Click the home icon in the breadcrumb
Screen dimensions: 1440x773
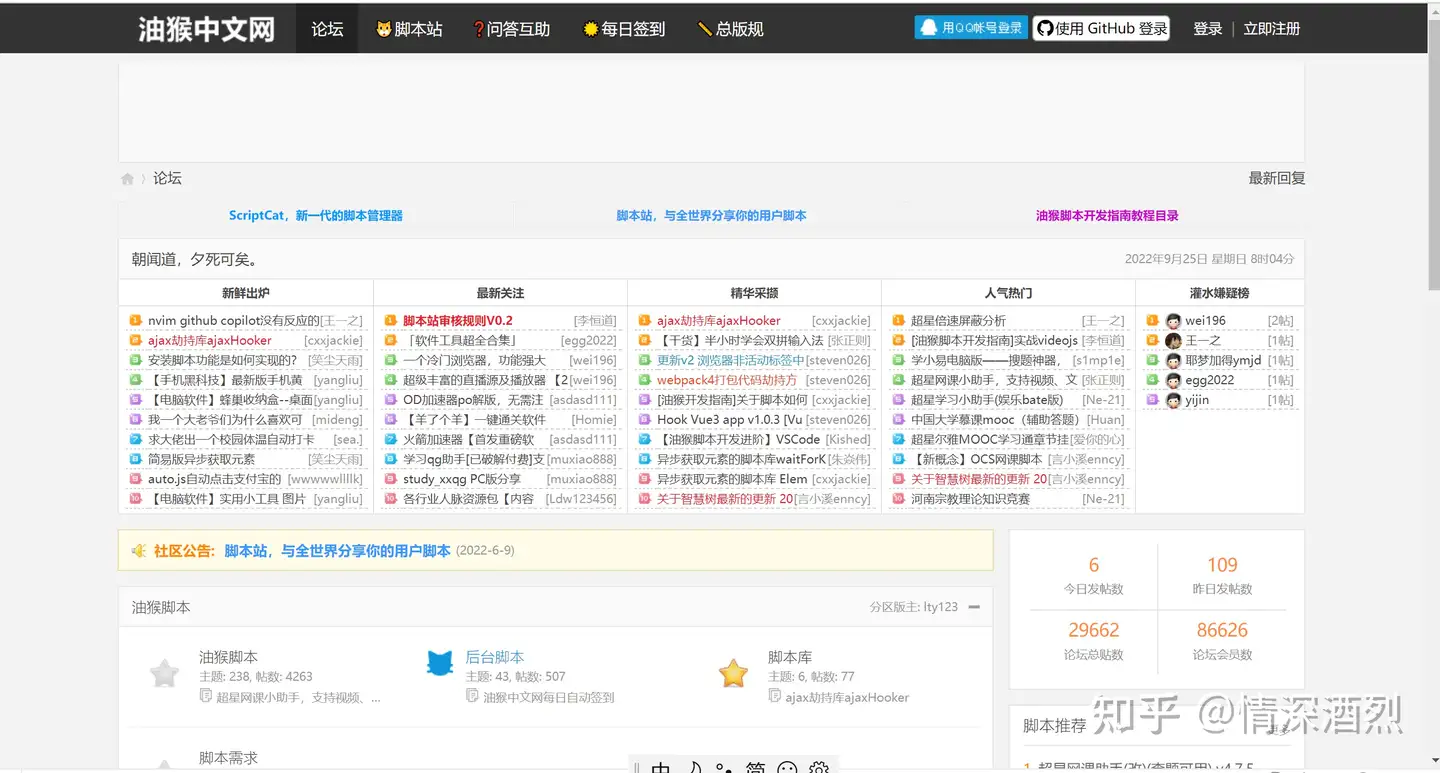click(x=127, y=179)
